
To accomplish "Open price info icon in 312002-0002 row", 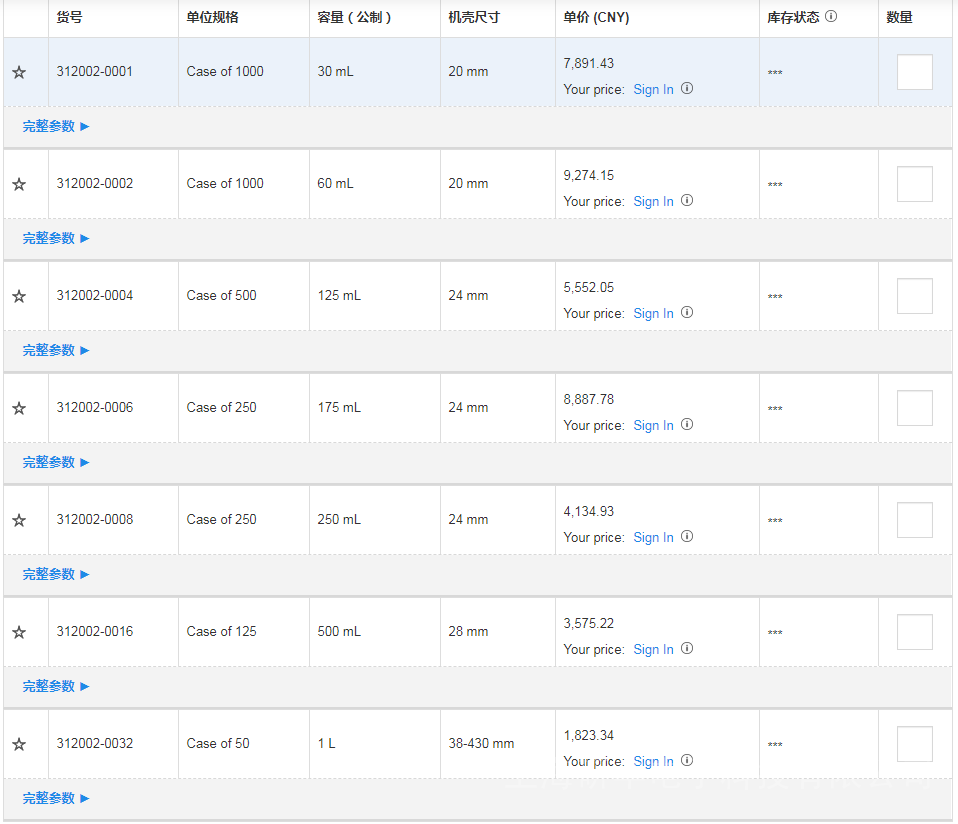I will (687, 201).
